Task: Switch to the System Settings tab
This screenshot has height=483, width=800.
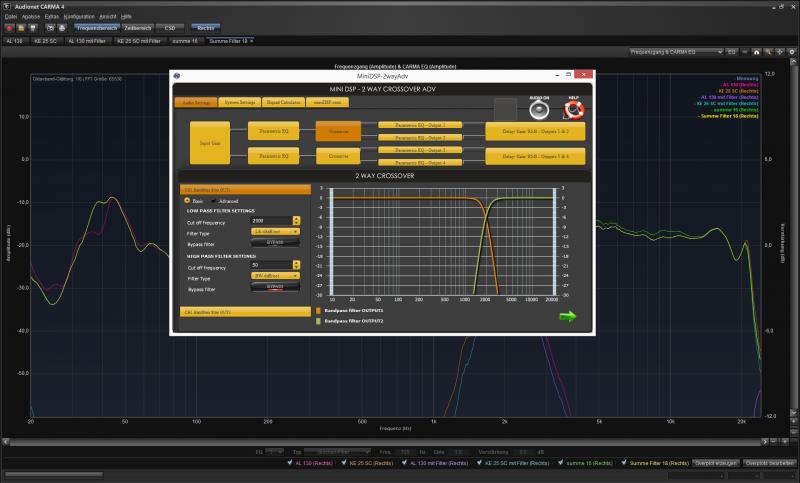Action: pyautogui.click(x=239, y=102)
